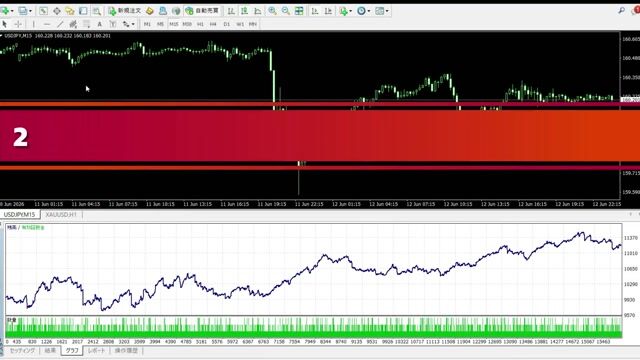Viewport: 640px width, 360px height.
Task: Select the XAUUSD,H1 chart tab
Action: (61, 214)
